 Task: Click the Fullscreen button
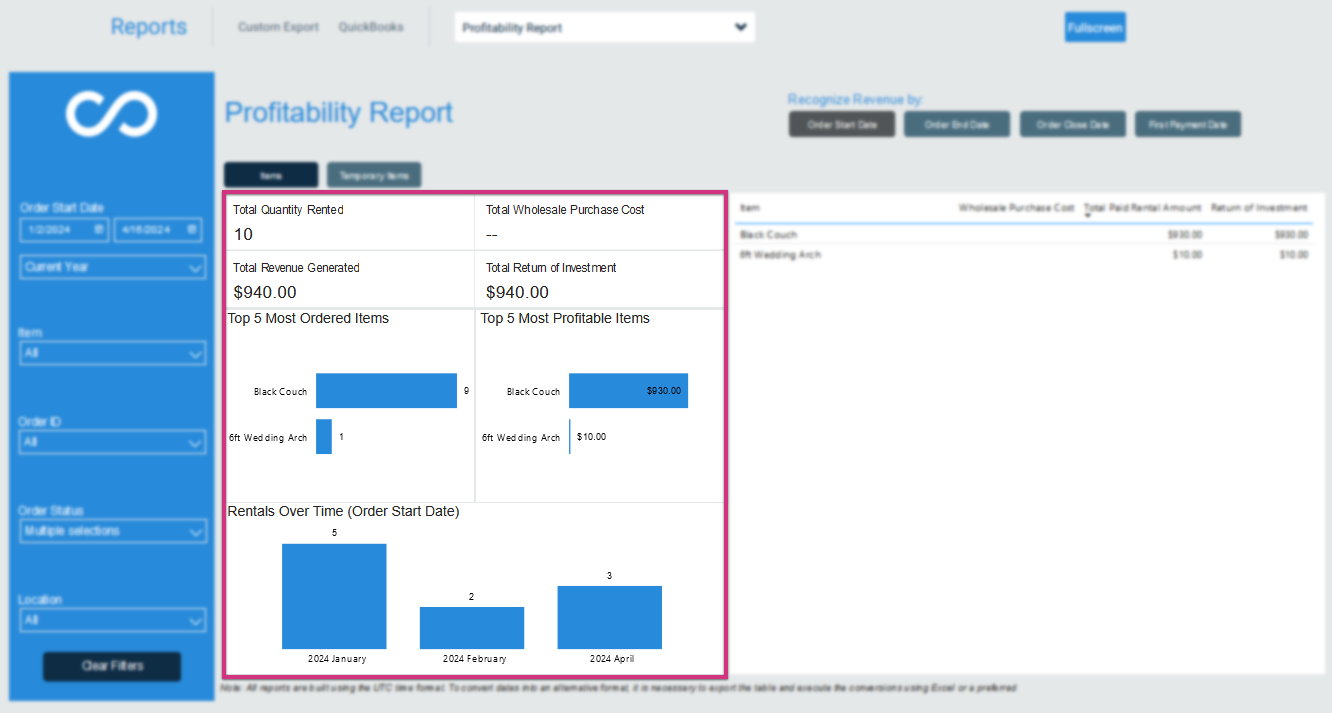coord(1095,28)
